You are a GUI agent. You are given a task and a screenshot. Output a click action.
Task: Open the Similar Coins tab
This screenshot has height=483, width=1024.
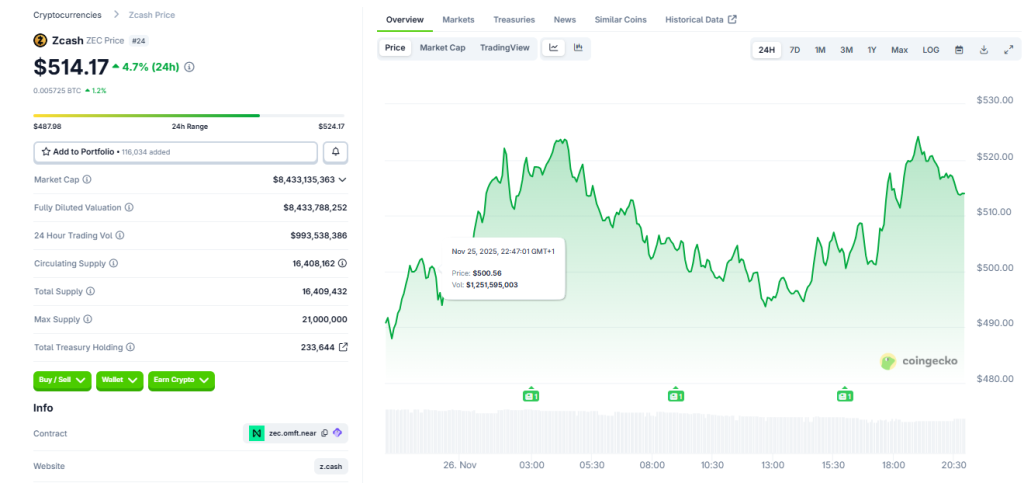tap(620, 20)
